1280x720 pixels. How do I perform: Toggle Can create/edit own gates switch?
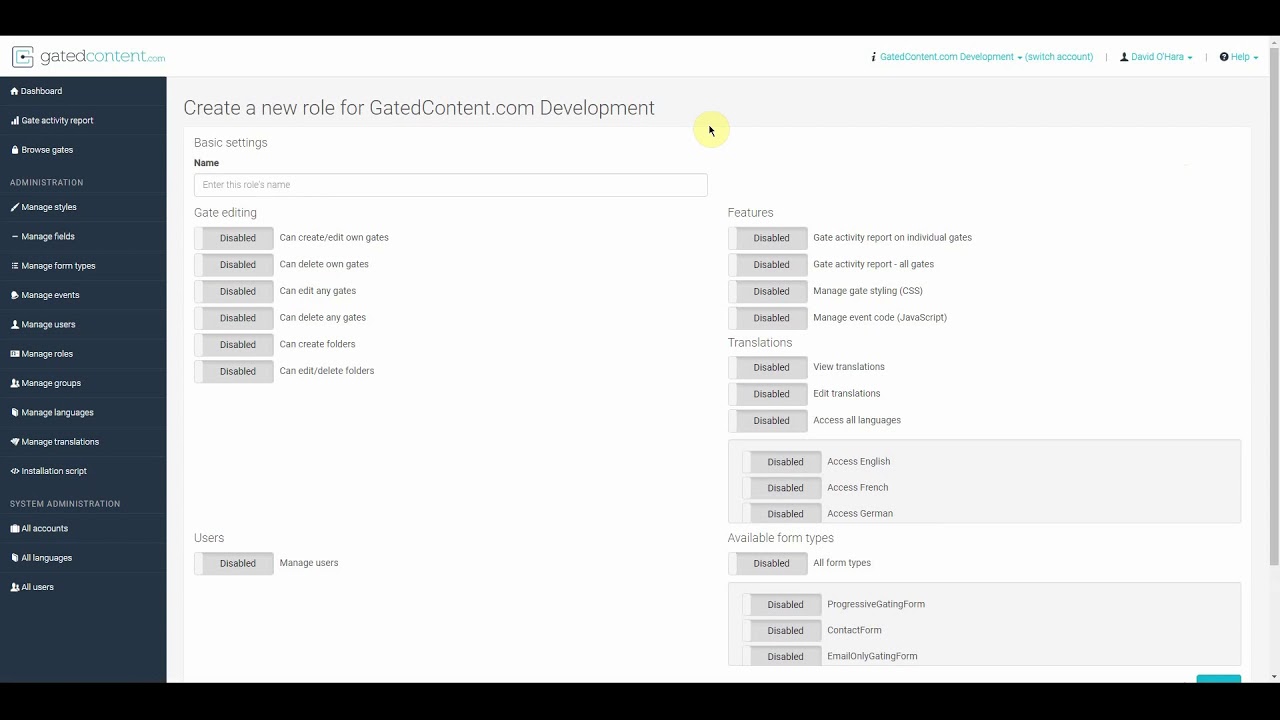(x=234, y=238)
